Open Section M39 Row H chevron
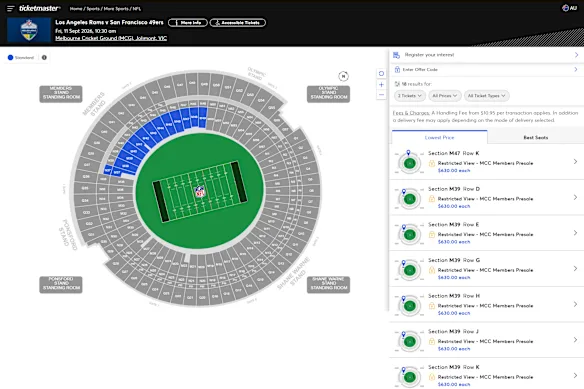The height and width of the screenshot is (389, 584). (575, 304)
